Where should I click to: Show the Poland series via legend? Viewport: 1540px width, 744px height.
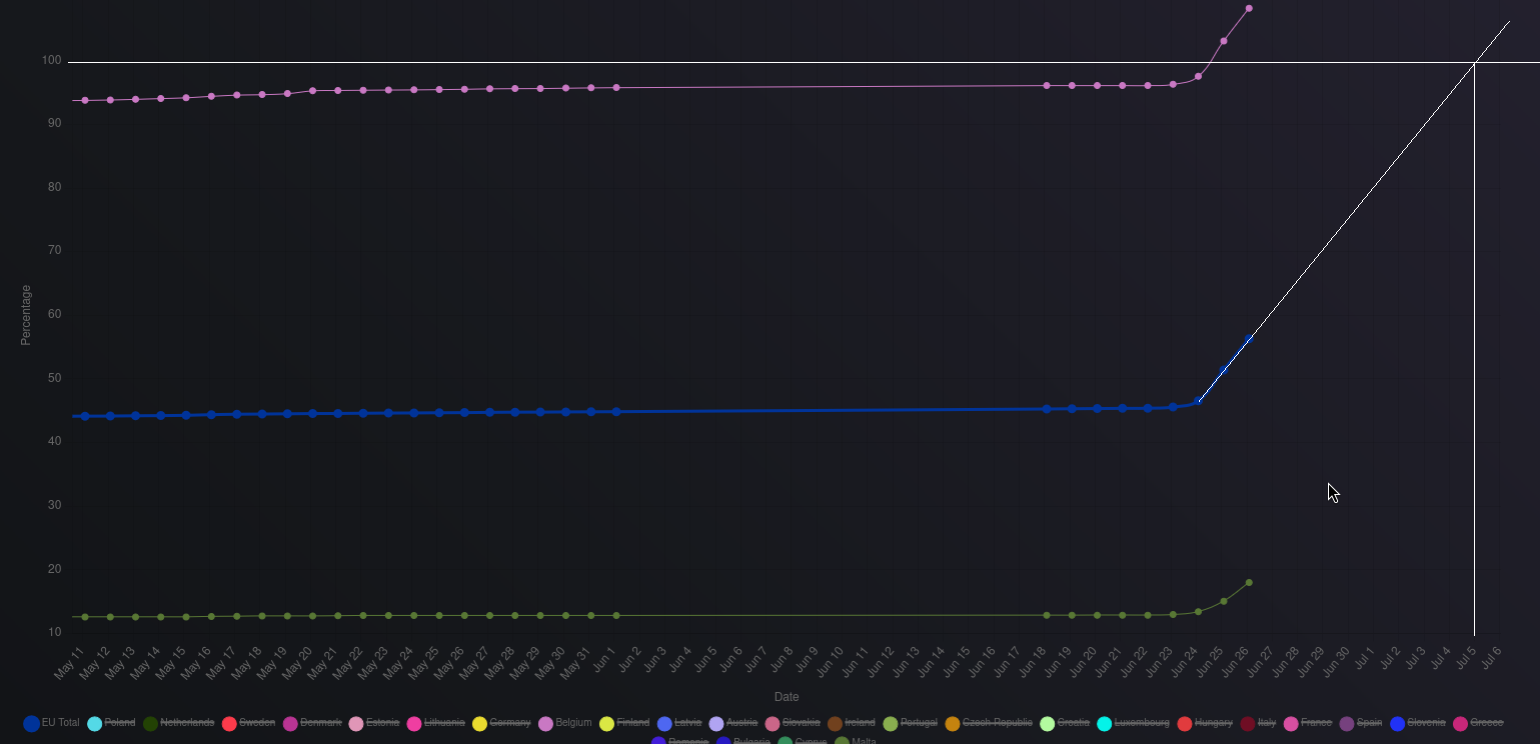tap(111, 722)
